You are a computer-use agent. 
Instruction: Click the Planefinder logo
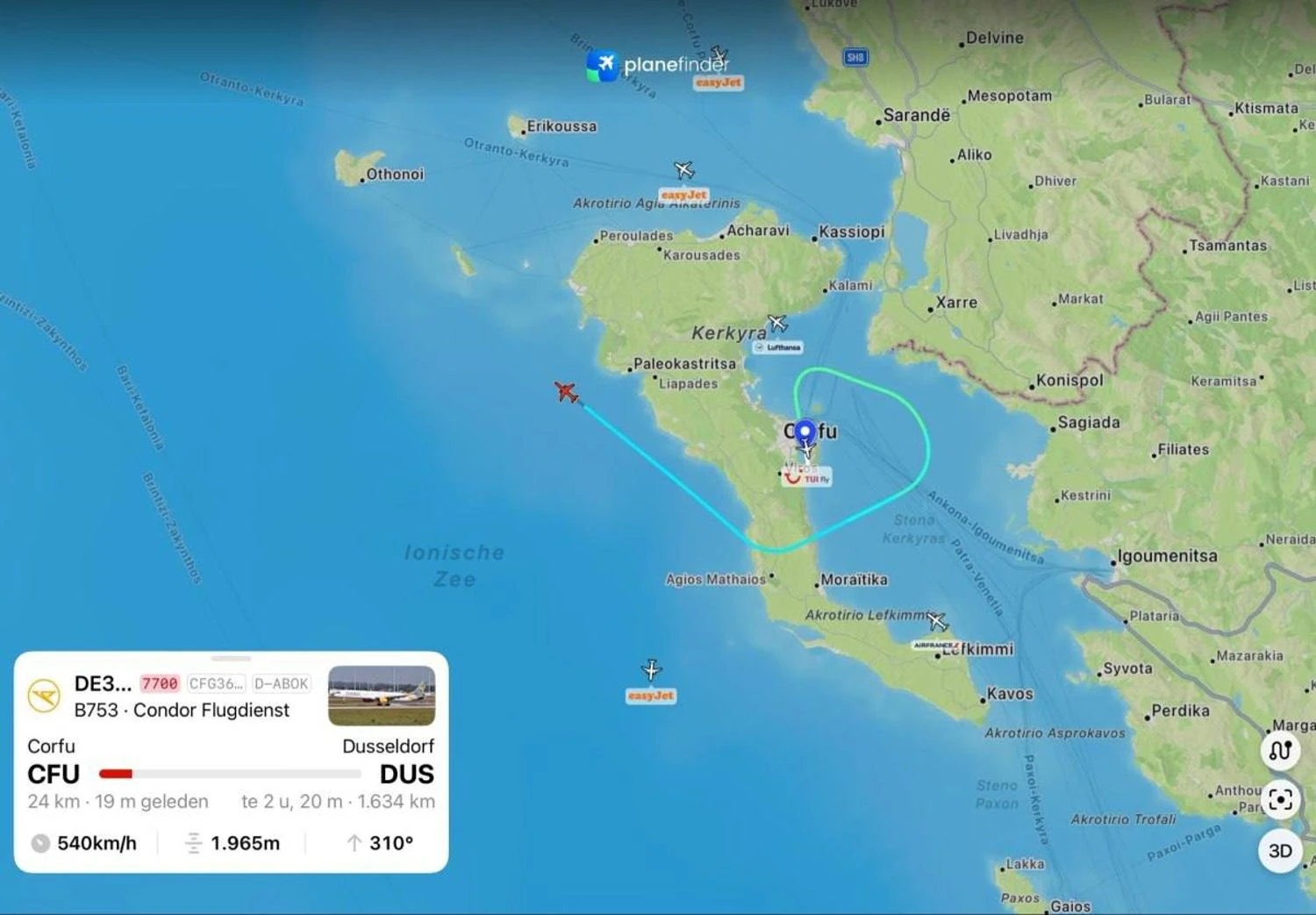tap(657, 66)
